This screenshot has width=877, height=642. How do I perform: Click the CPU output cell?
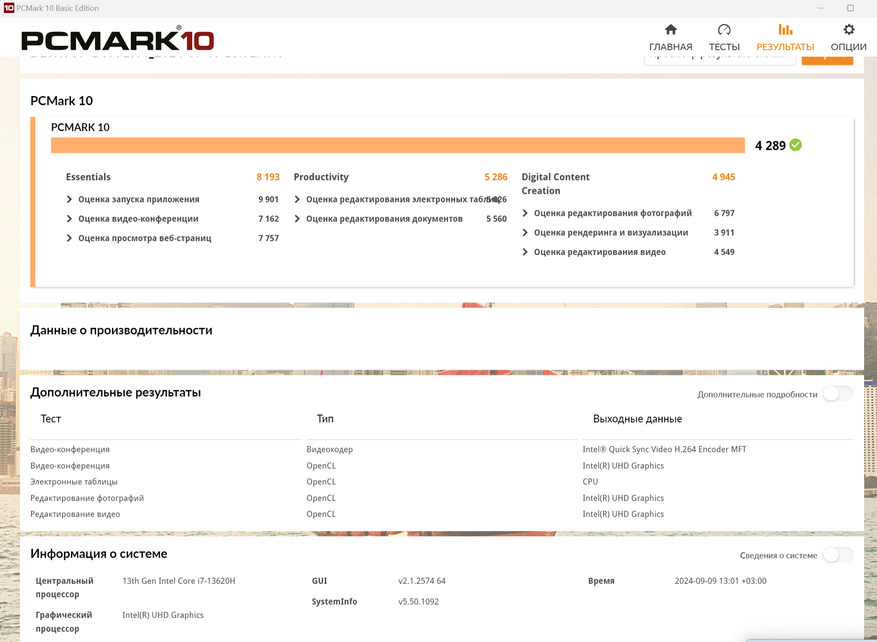point(590,482)
